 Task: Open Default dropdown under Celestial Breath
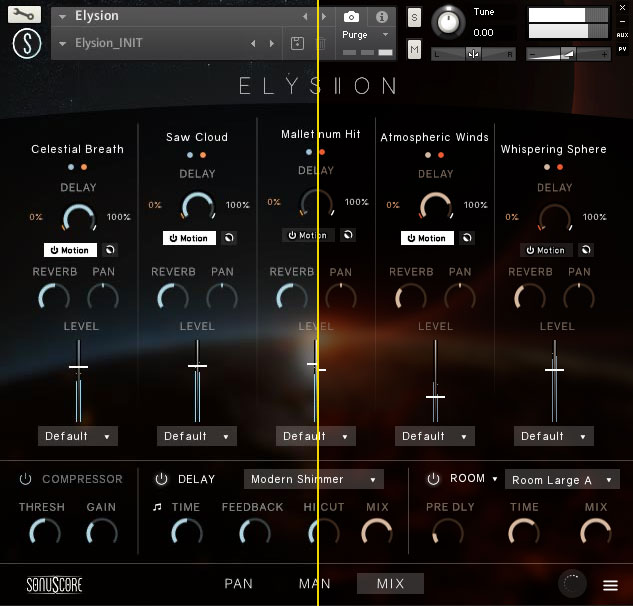pyautogui.click(x=78, y=436)
